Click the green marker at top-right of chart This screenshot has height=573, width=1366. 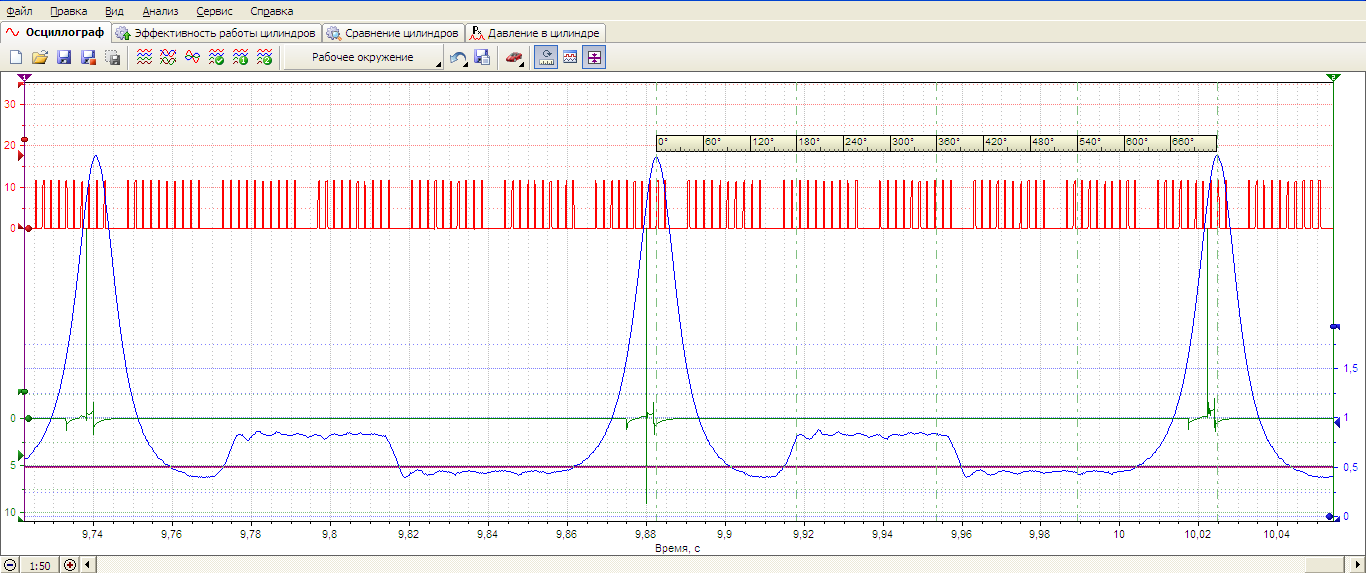tap(1332, 77)
